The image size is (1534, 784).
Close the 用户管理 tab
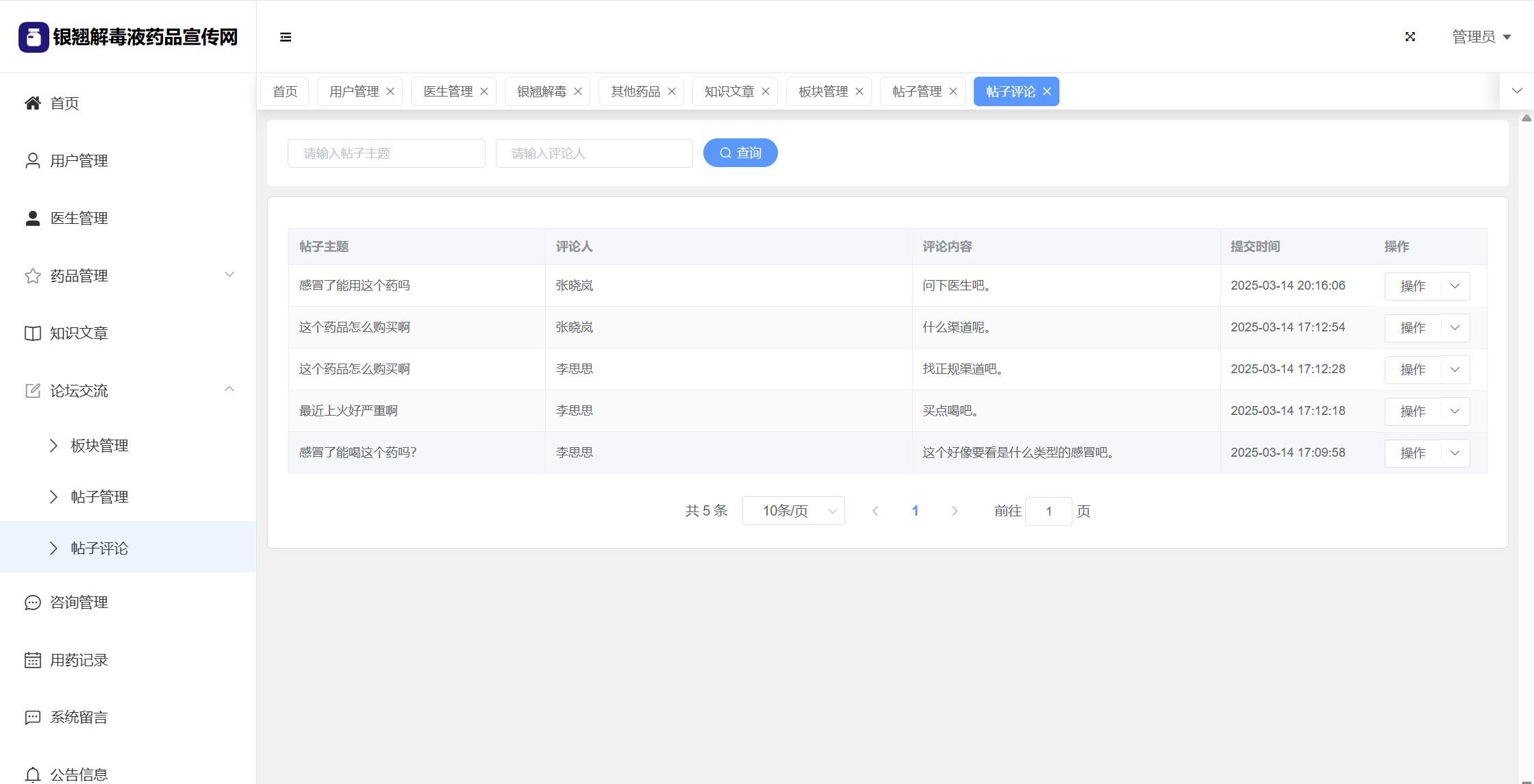(x=390, y=92)
